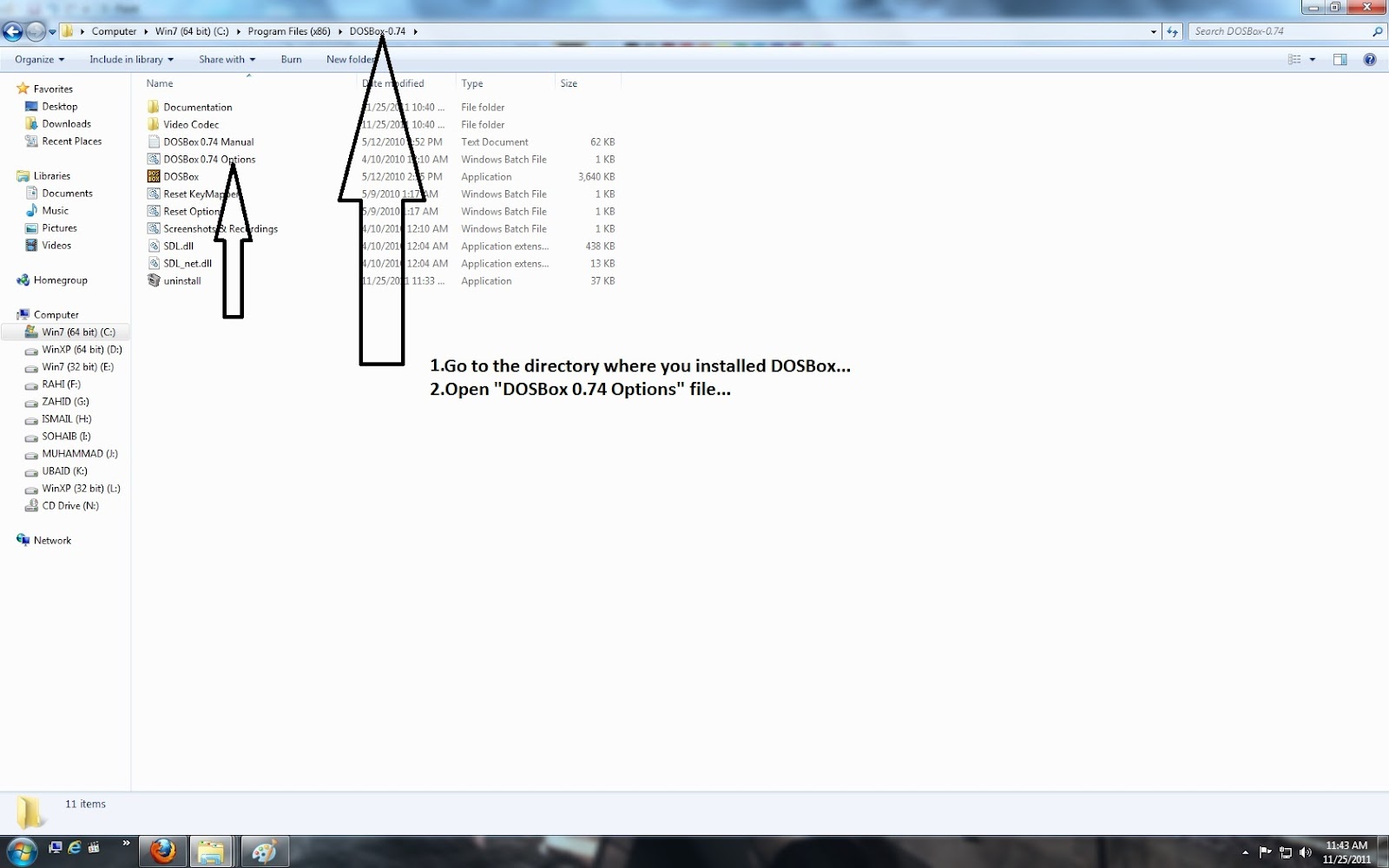Open the Share with menu

(x=227, y=59)
